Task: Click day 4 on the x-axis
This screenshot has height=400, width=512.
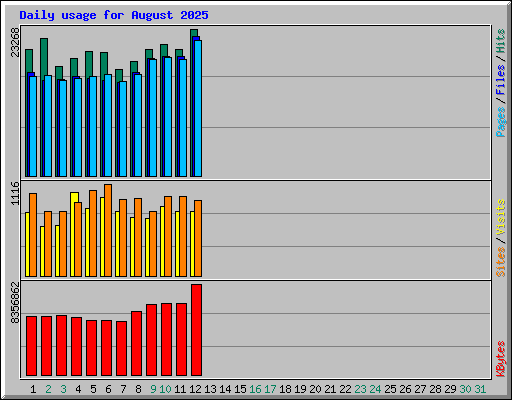Action: [x=78, y=389]
